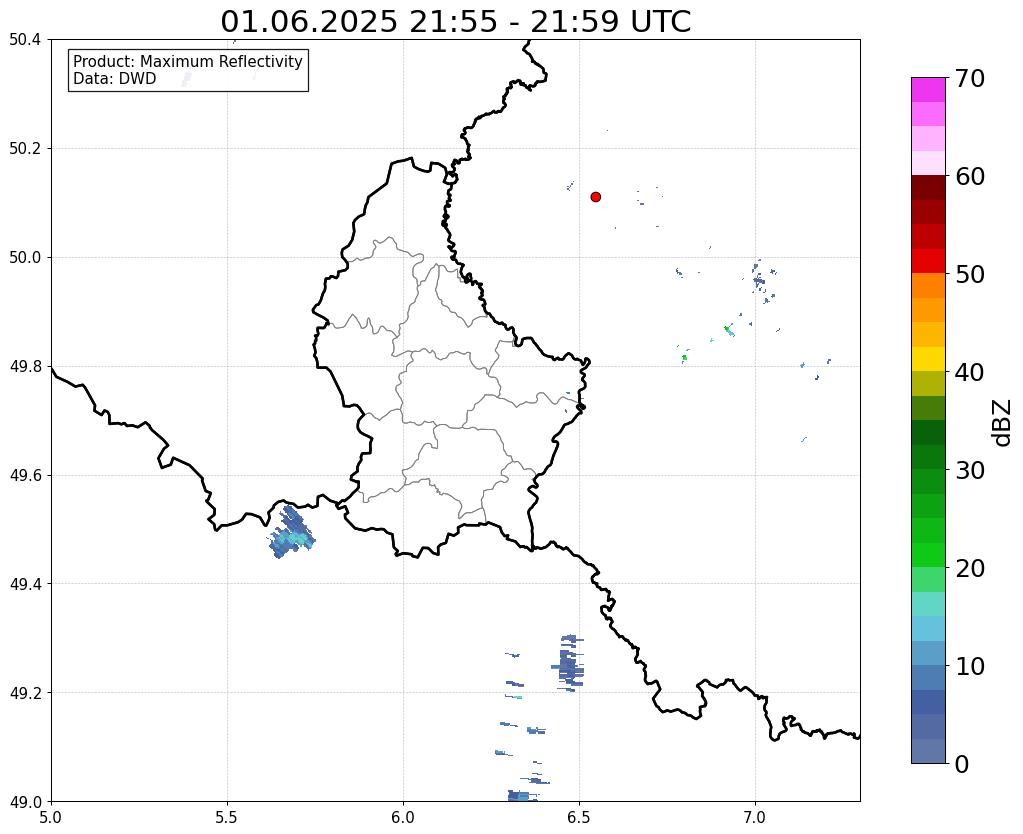Click the 'Data: DWD' legend line
1023x834 pixels.
[115, 79]
